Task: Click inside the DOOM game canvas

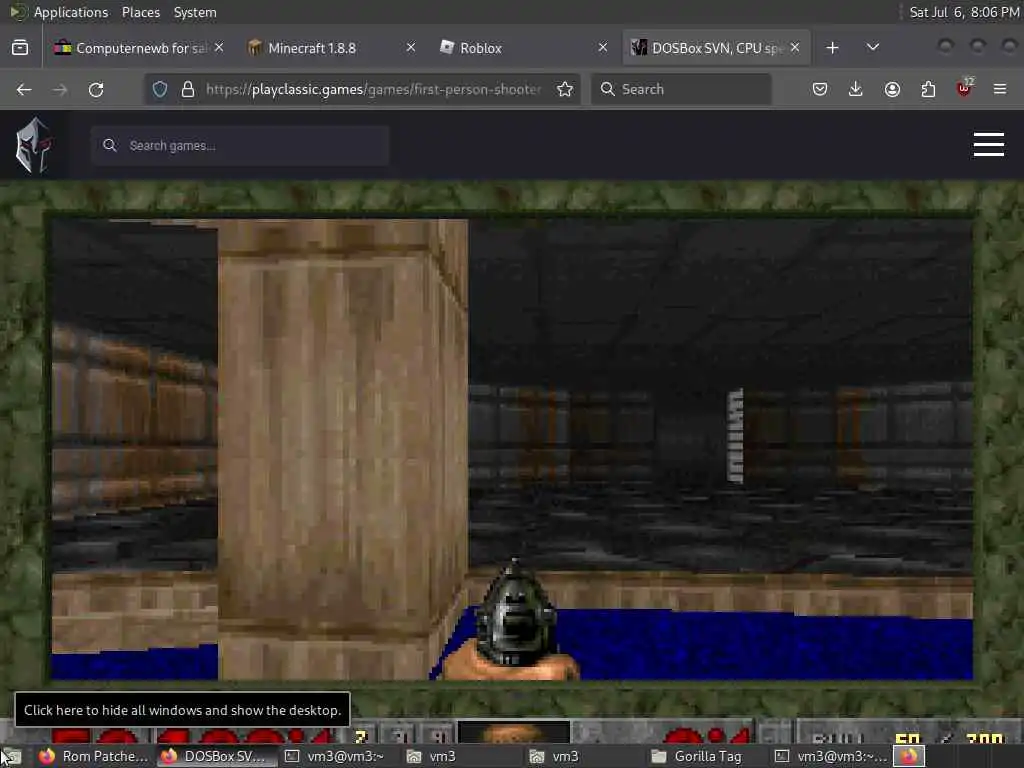Action: coord(512,449)
